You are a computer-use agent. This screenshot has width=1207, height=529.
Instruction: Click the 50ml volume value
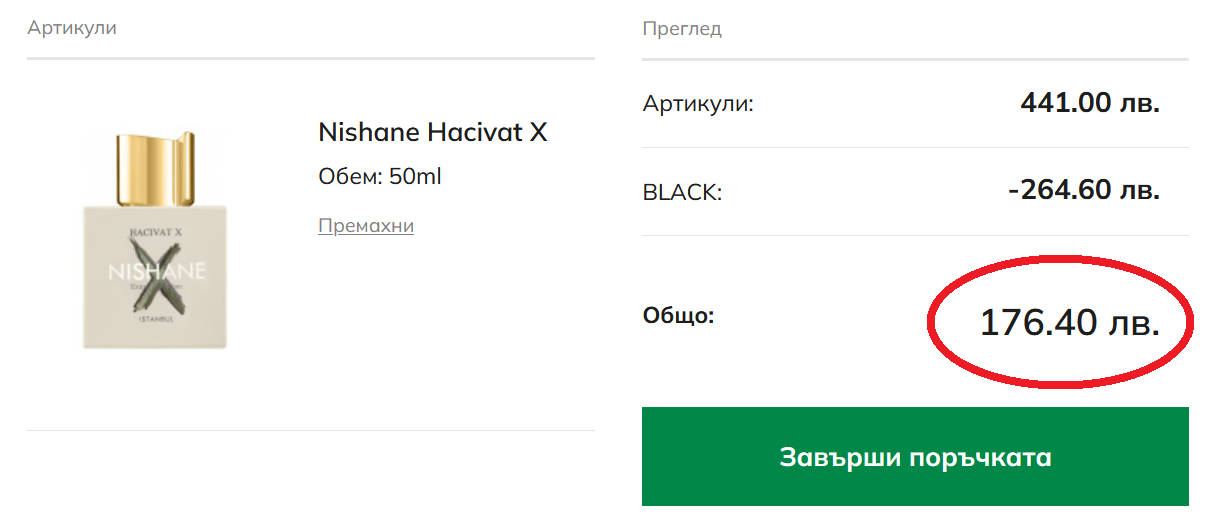click(x=415, y=177)
